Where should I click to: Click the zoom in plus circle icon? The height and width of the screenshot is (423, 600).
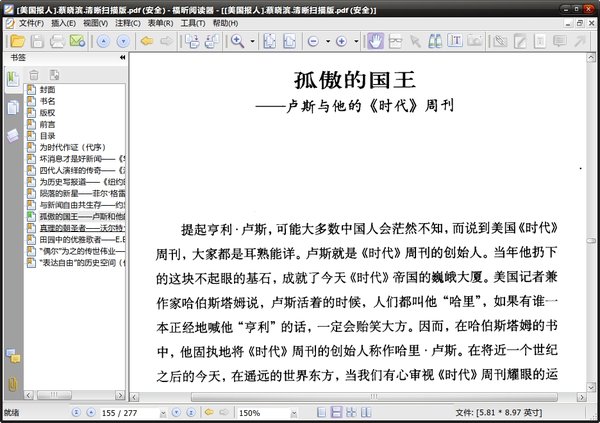click(341, 41)
